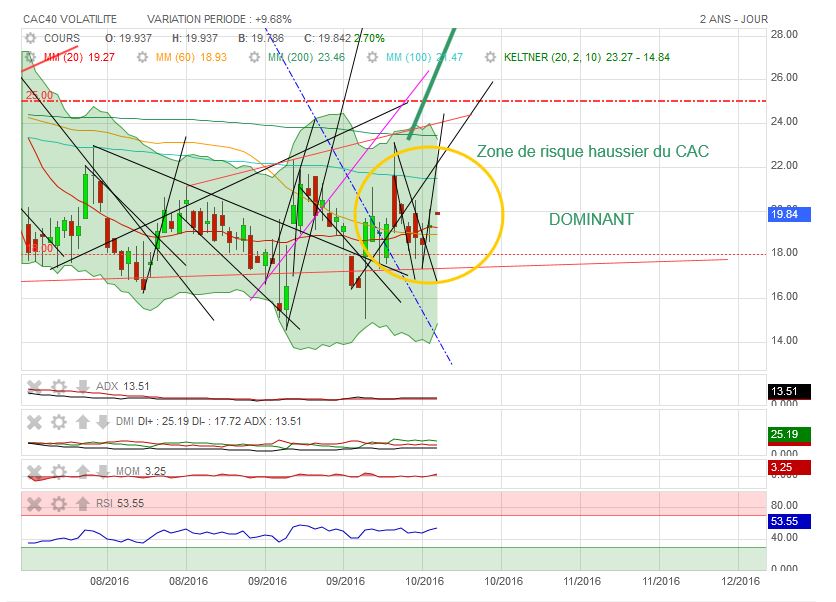Click the DMI value tag 25.19
The height and width of the screenshot is (602, 836).
789,435
